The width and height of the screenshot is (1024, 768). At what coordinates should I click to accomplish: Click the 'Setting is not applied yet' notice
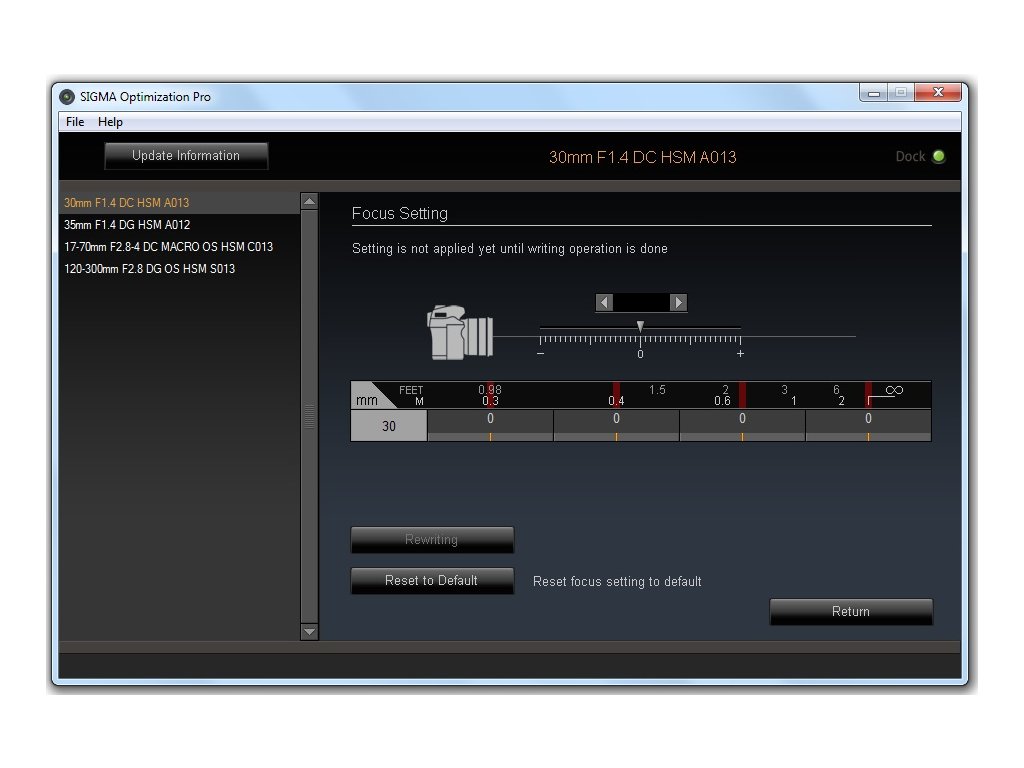509,249
